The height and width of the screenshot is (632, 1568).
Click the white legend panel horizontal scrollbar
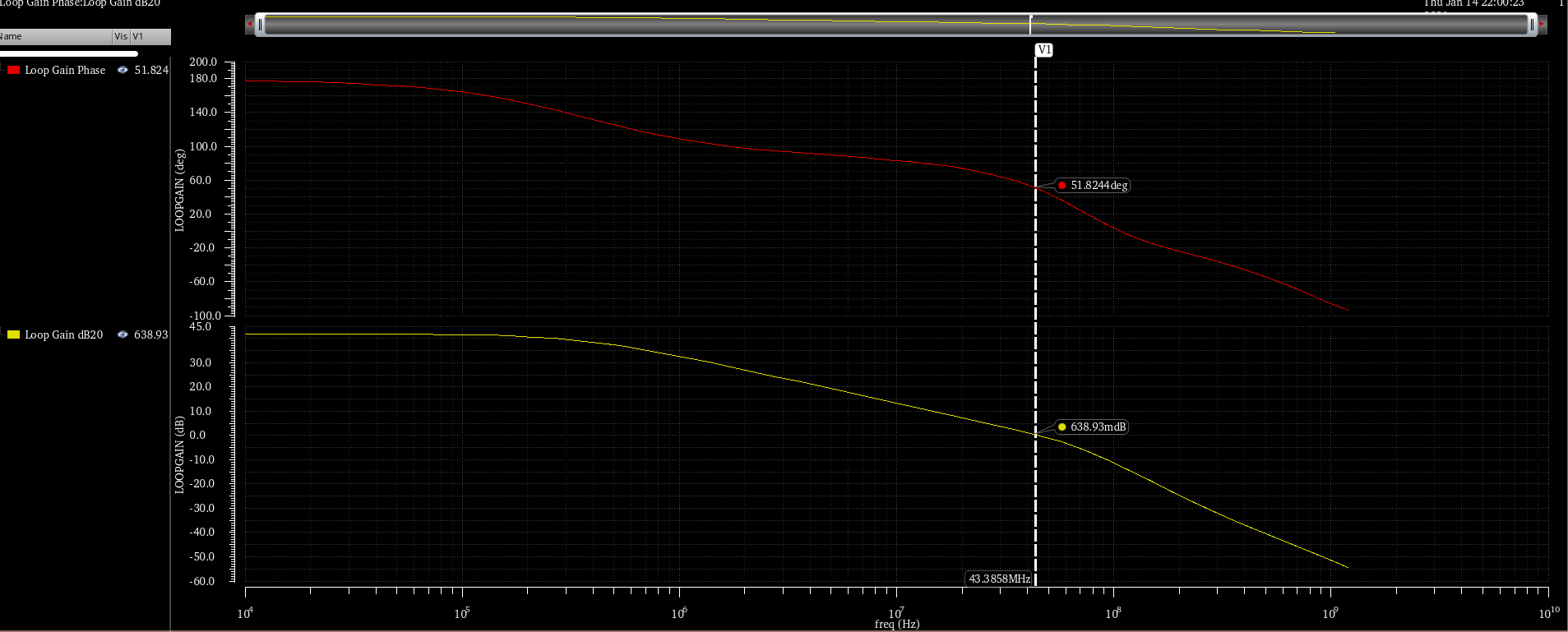[69, 54]
